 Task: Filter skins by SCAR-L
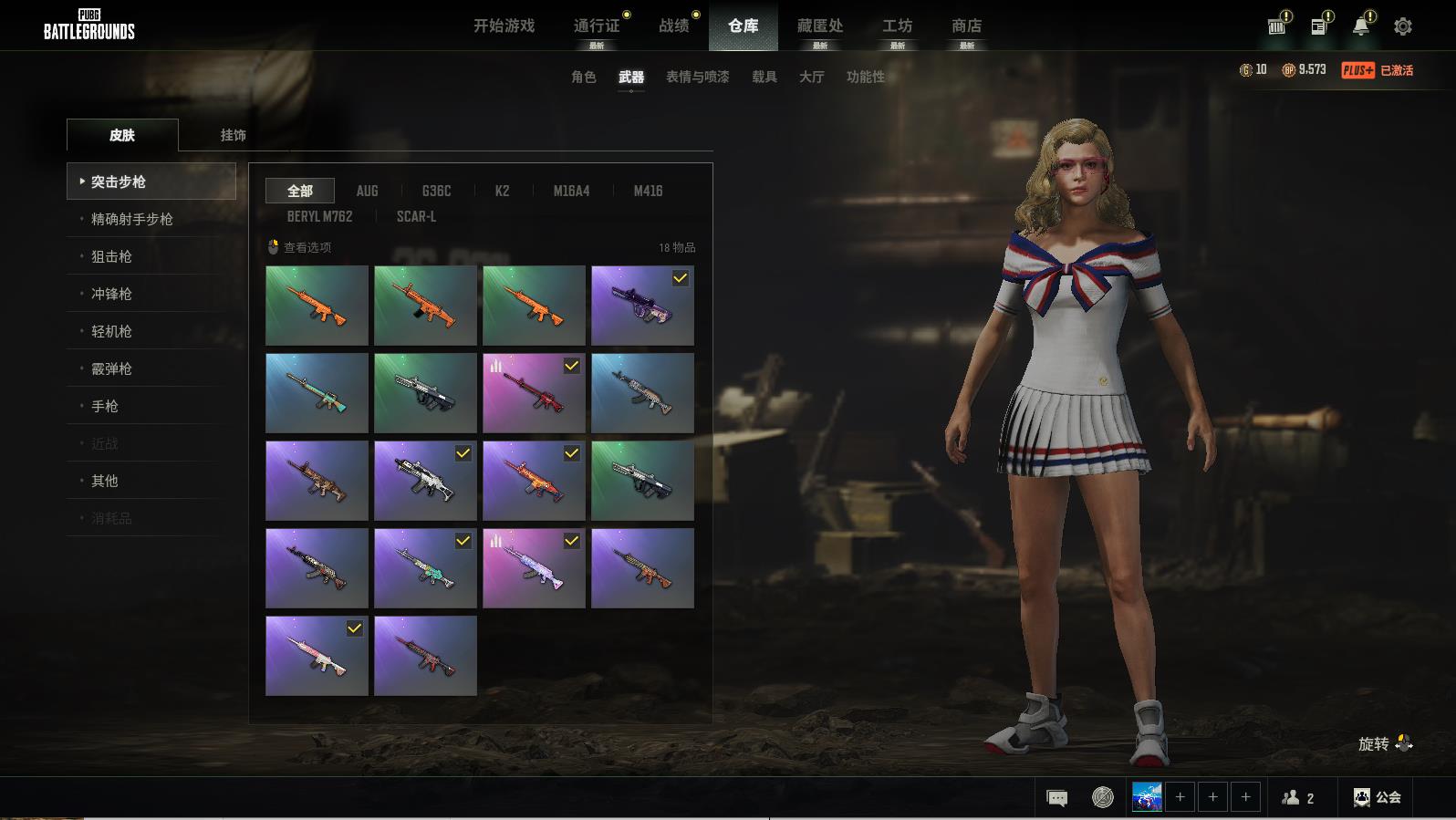417,216
